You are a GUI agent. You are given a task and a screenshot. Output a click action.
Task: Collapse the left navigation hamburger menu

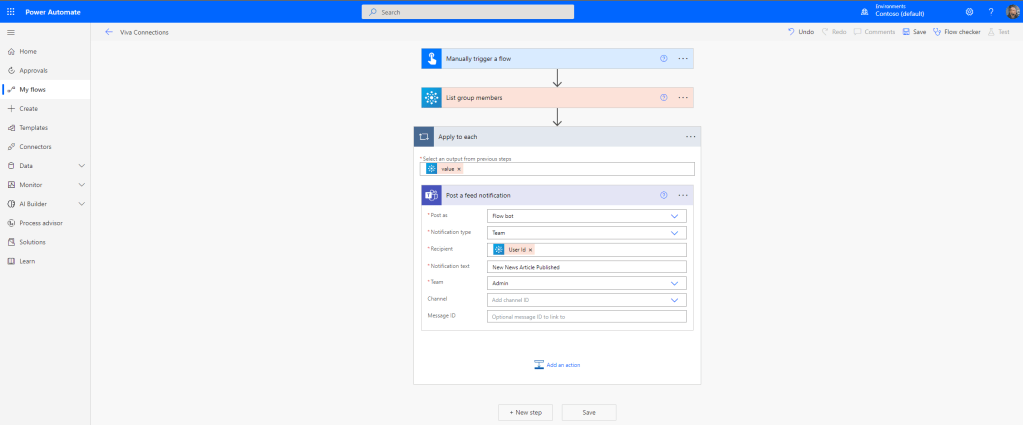click(x=10, y=32)
